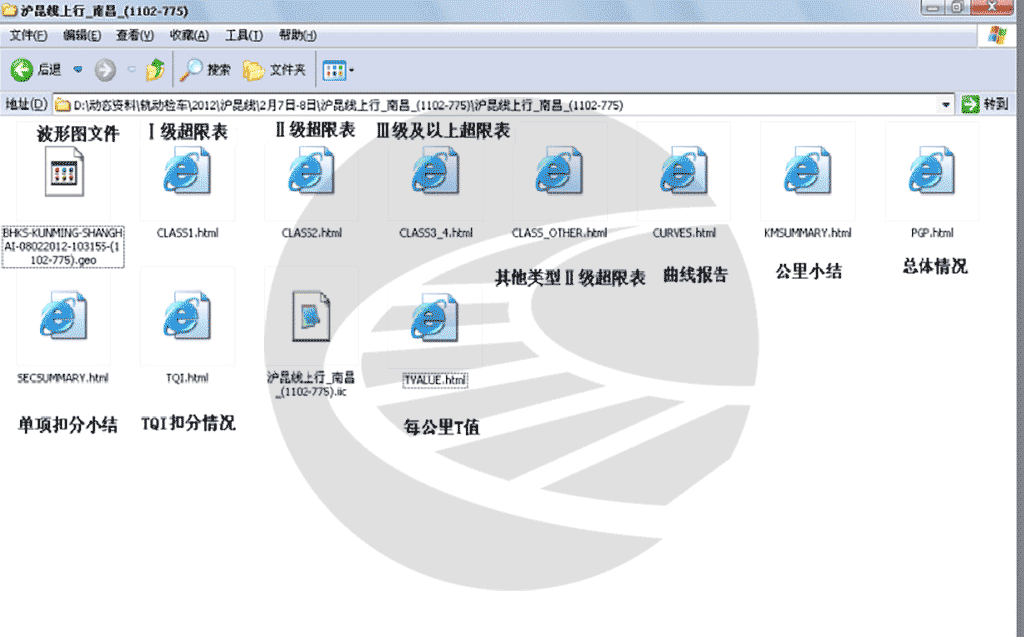The height and width of the screenshot is (637, 1024).
Task: Go up one folder level
Action: pyautogui.click(x=155, y=69)
